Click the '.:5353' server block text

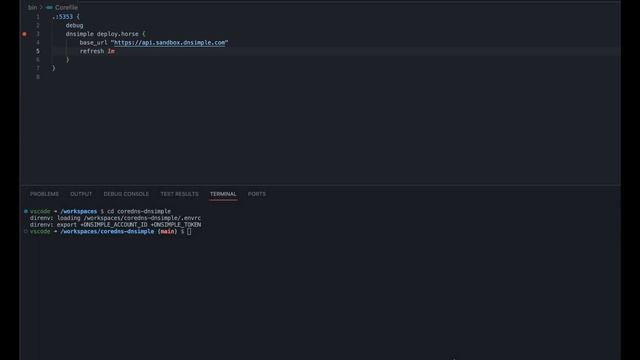click(x=62, y=17)
